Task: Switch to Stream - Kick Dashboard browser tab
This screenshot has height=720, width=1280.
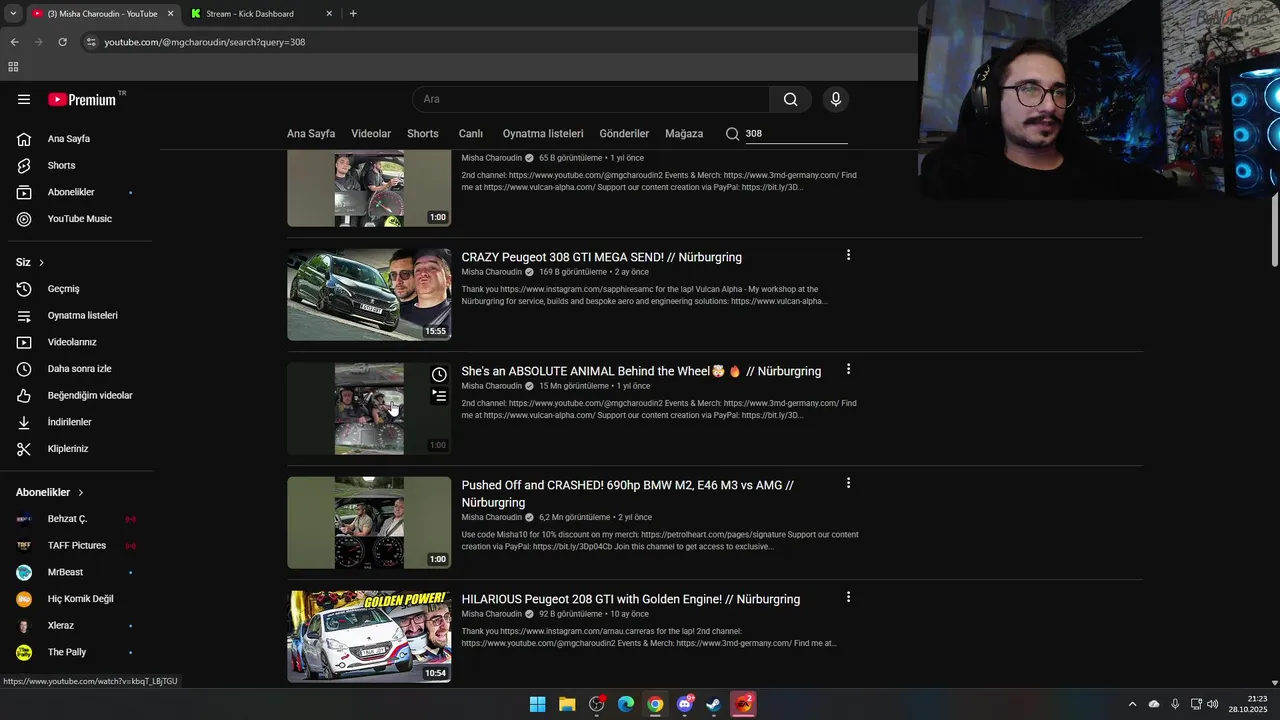Action: tap(262, 14)
